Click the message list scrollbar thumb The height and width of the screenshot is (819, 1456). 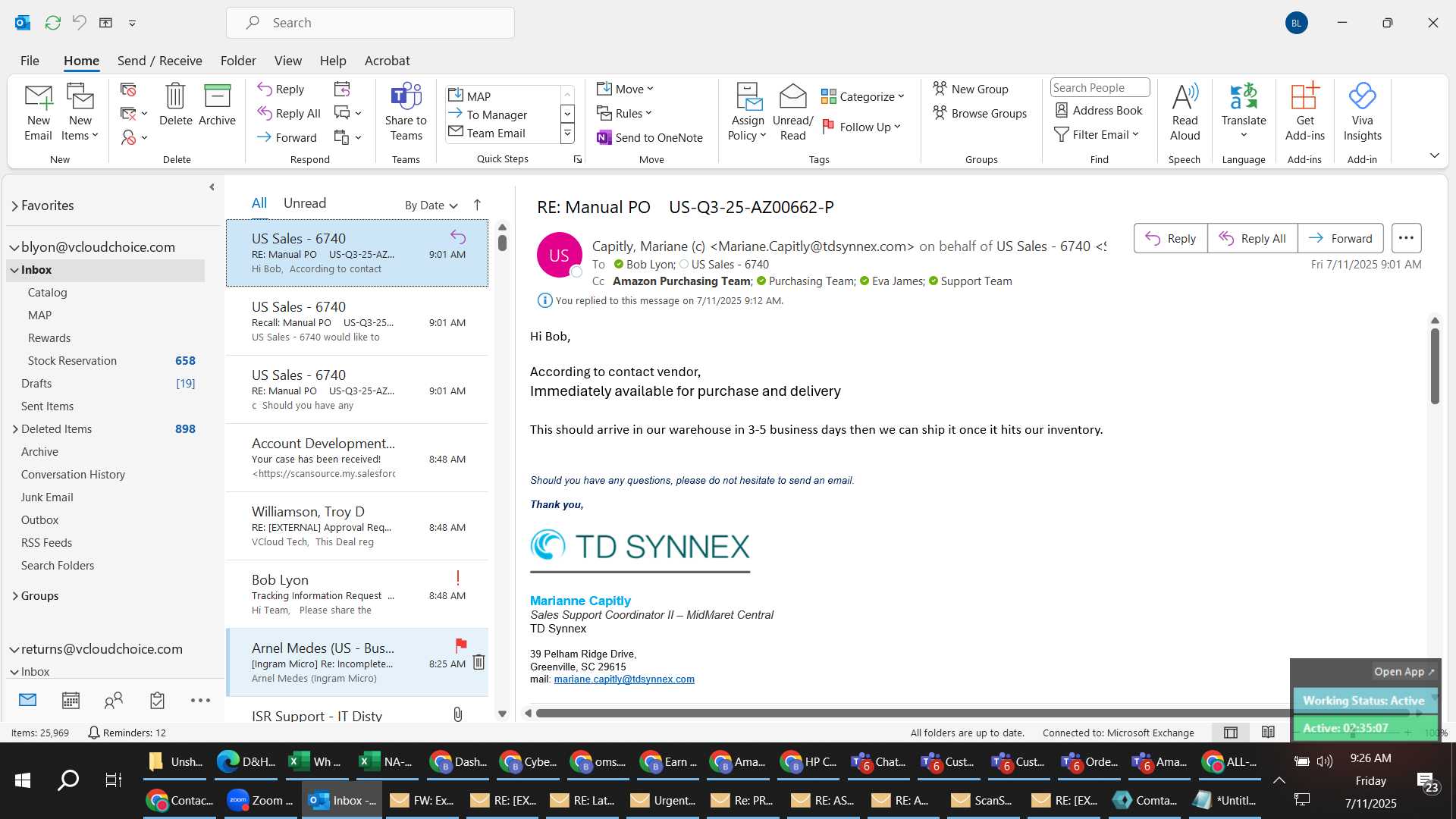point(502,243)
